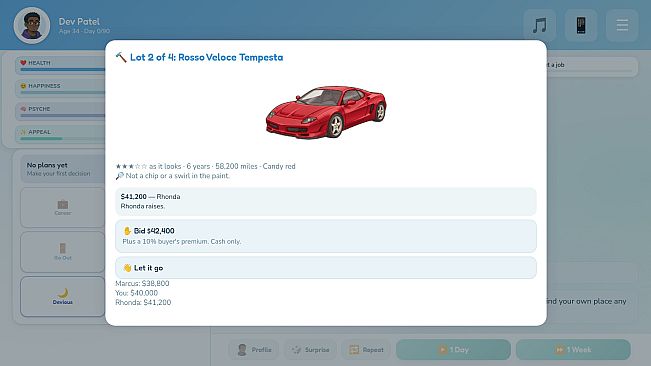The height and width of the screenshot is (366, 651).
Task: Click the No plans yet card
Action: pyautogui.click(x=62, y=169)
